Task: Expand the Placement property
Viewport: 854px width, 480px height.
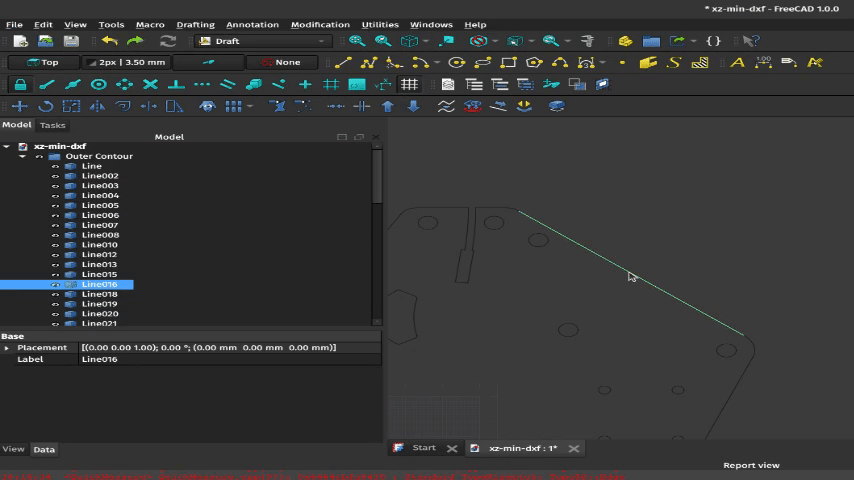Action: pyautogui.click(x=7, y=348)
